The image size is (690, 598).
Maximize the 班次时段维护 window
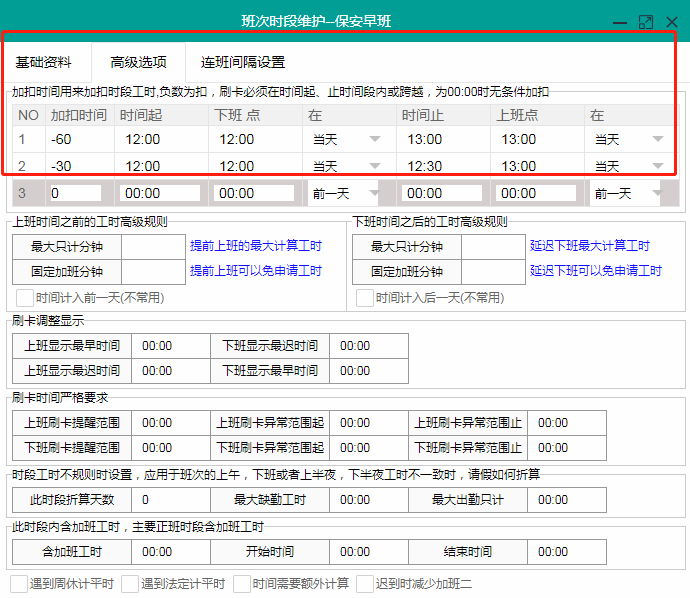pyautogui.click(x=645, y=21)
